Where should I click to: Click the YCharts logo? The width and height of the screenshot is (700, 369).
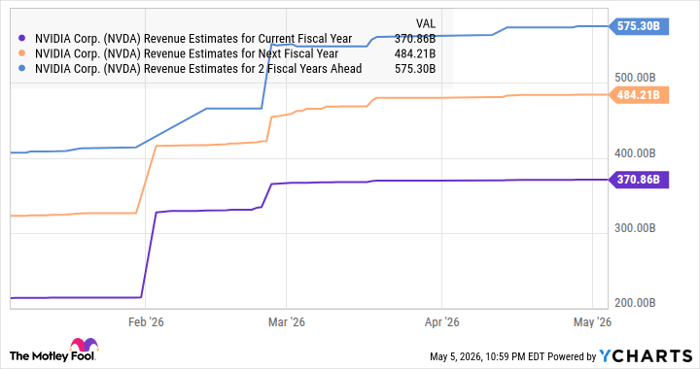click(646, 356)
